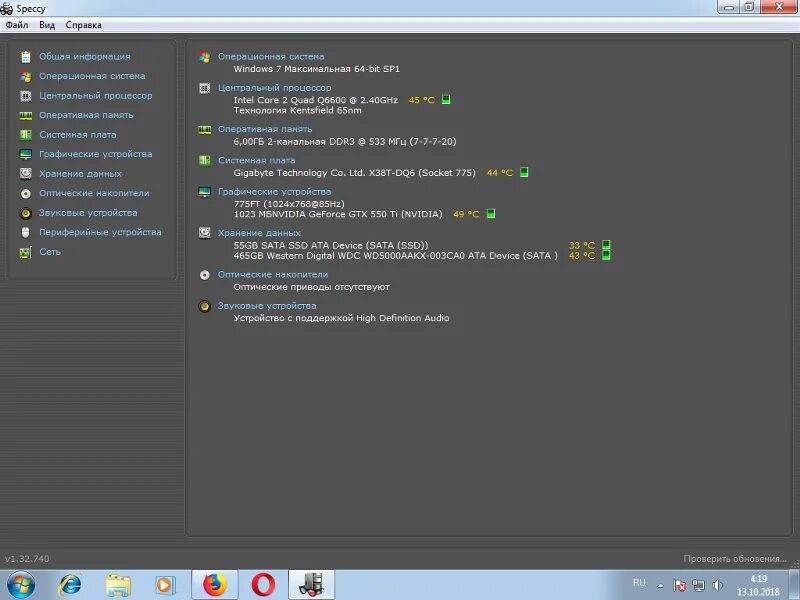
Task: Click the Gigabyte Technology X38T-DQ6 text
Action: tap(354, 173)
